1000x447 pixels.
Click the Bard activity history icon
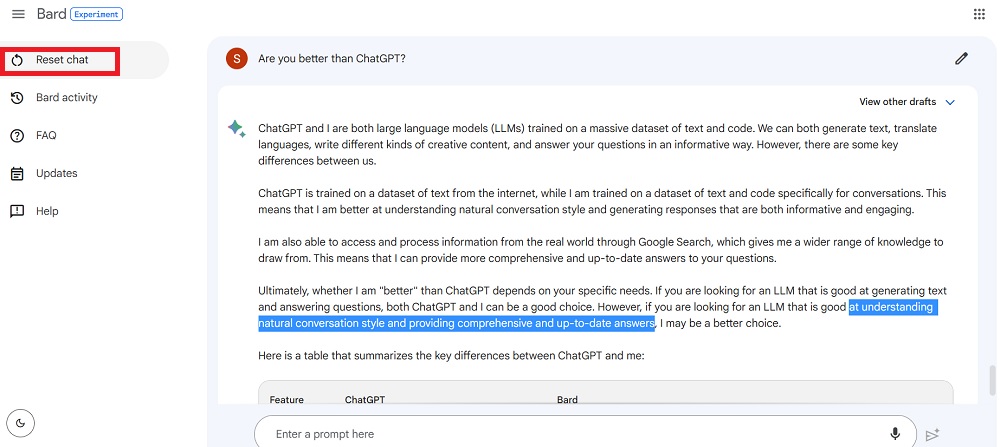pos(17,98)
